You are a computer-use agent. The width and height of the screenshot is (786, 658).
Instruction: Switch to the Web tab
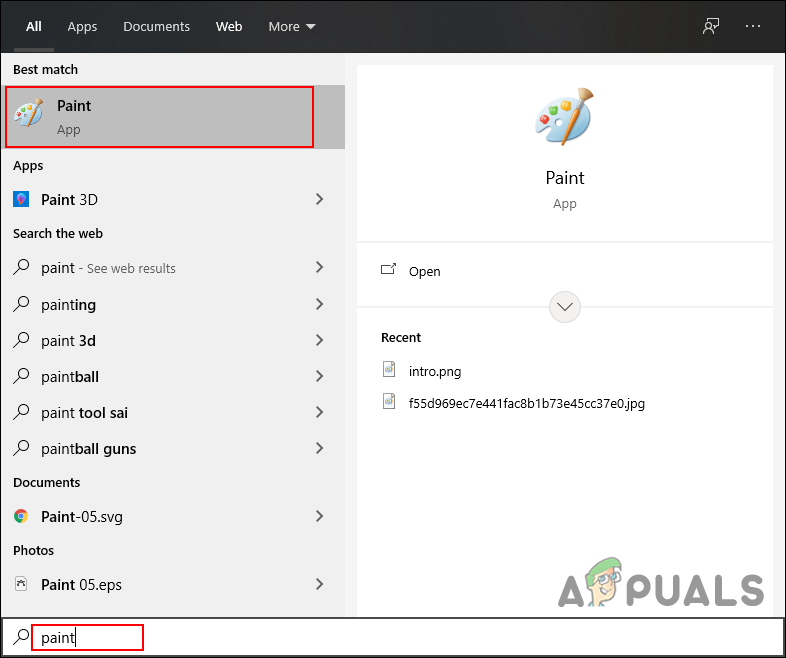tap(229, 27)
